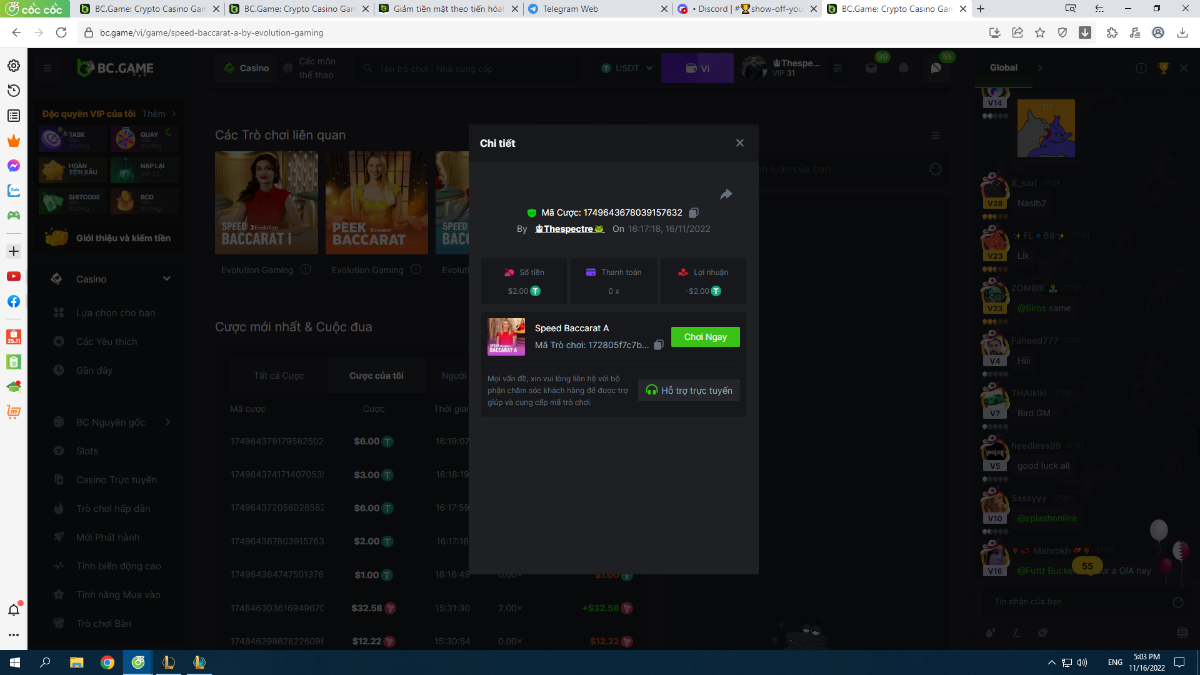Click the share arrow icon in details dialog
The width and height of the screenshot is (1200, 675).
coord(726,194)
